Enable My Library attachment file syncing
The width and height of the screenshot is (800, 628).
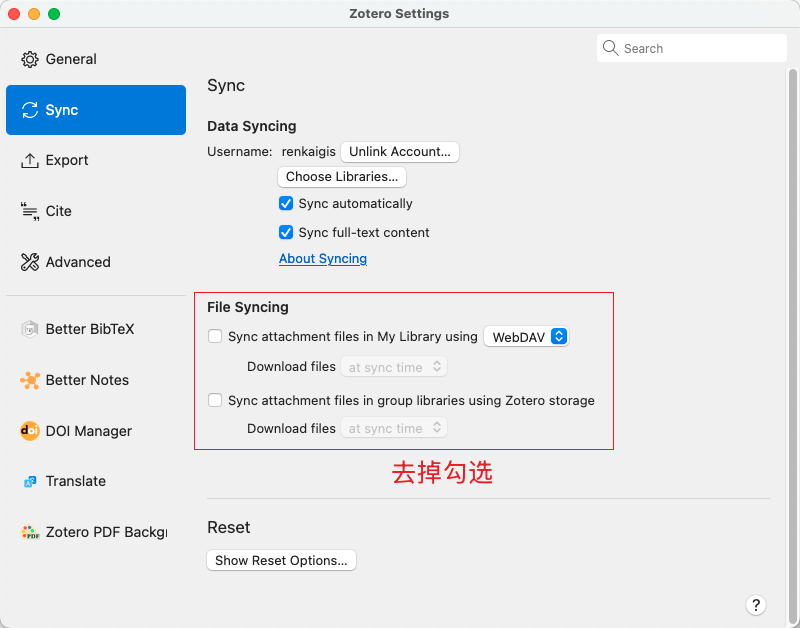(215, 336)
